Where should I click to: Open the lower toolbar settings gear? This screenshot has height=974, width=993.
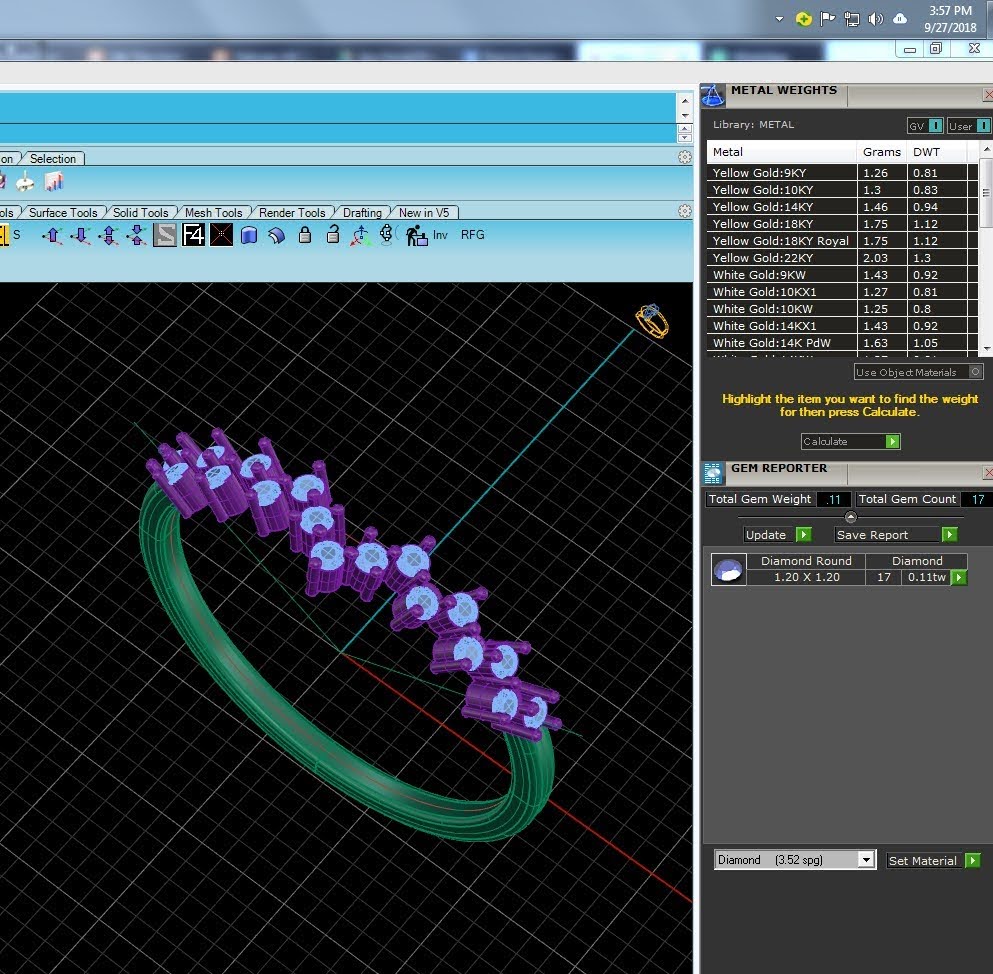pyautogui.click(x=685, y=211)
